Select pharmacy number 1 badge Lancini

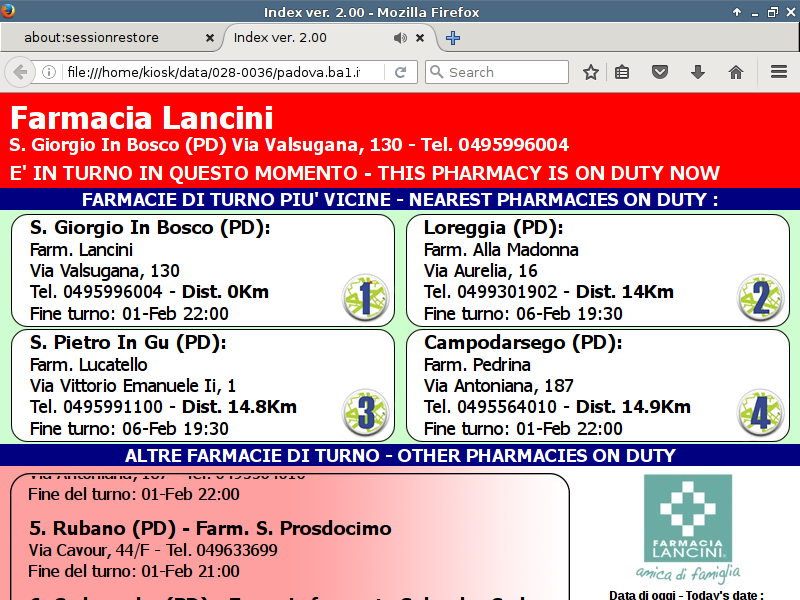(x=365, y=298)
